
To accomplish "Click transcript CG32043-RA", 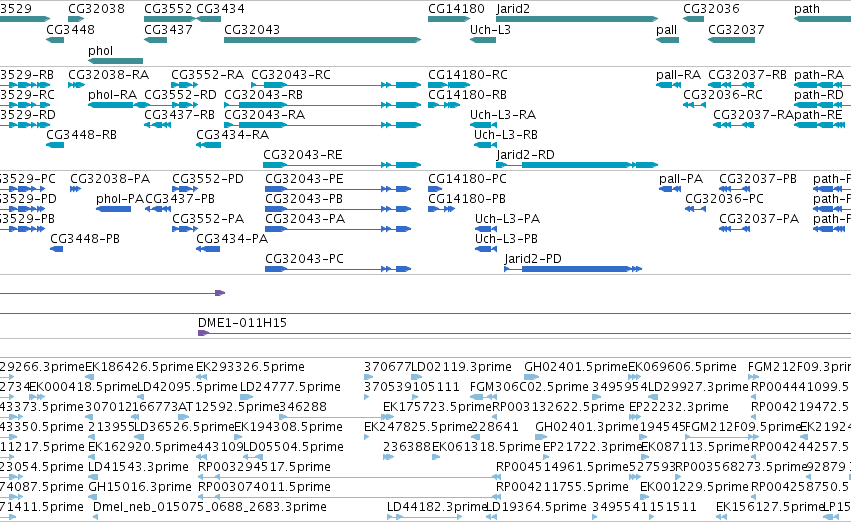I will point(264,114).
